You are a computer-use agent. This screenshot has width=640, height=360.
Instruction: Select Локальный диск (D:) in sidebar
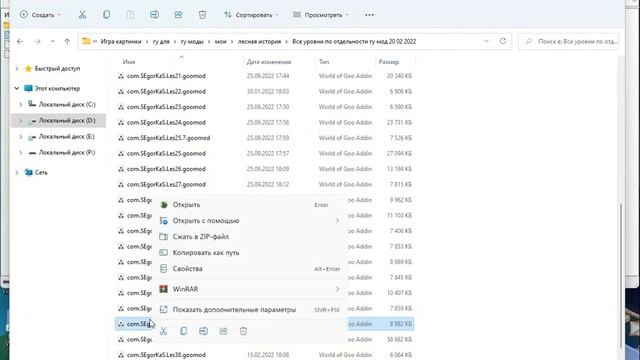pyautogui.click(x=58, y=120)
